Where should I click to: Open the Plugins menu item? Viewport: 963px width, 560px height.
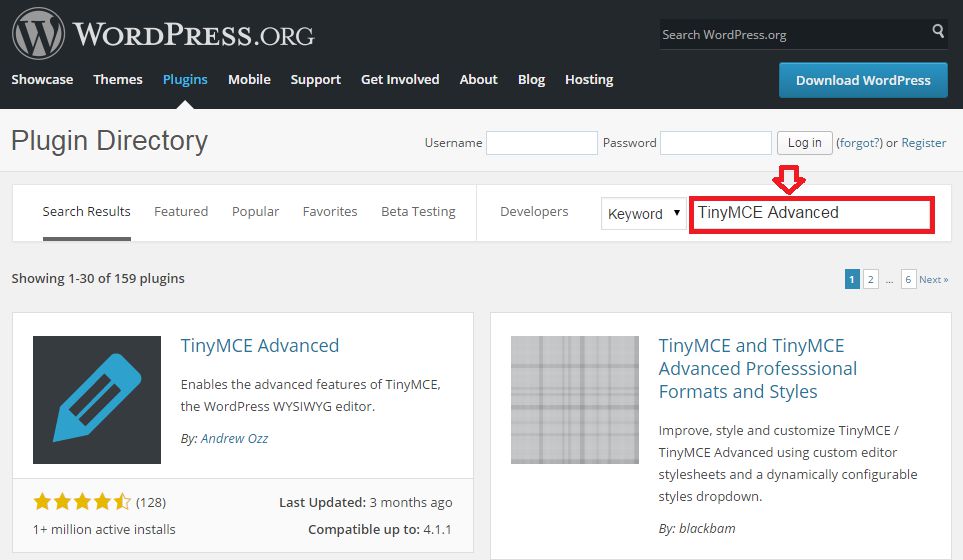tap(185, 80)
